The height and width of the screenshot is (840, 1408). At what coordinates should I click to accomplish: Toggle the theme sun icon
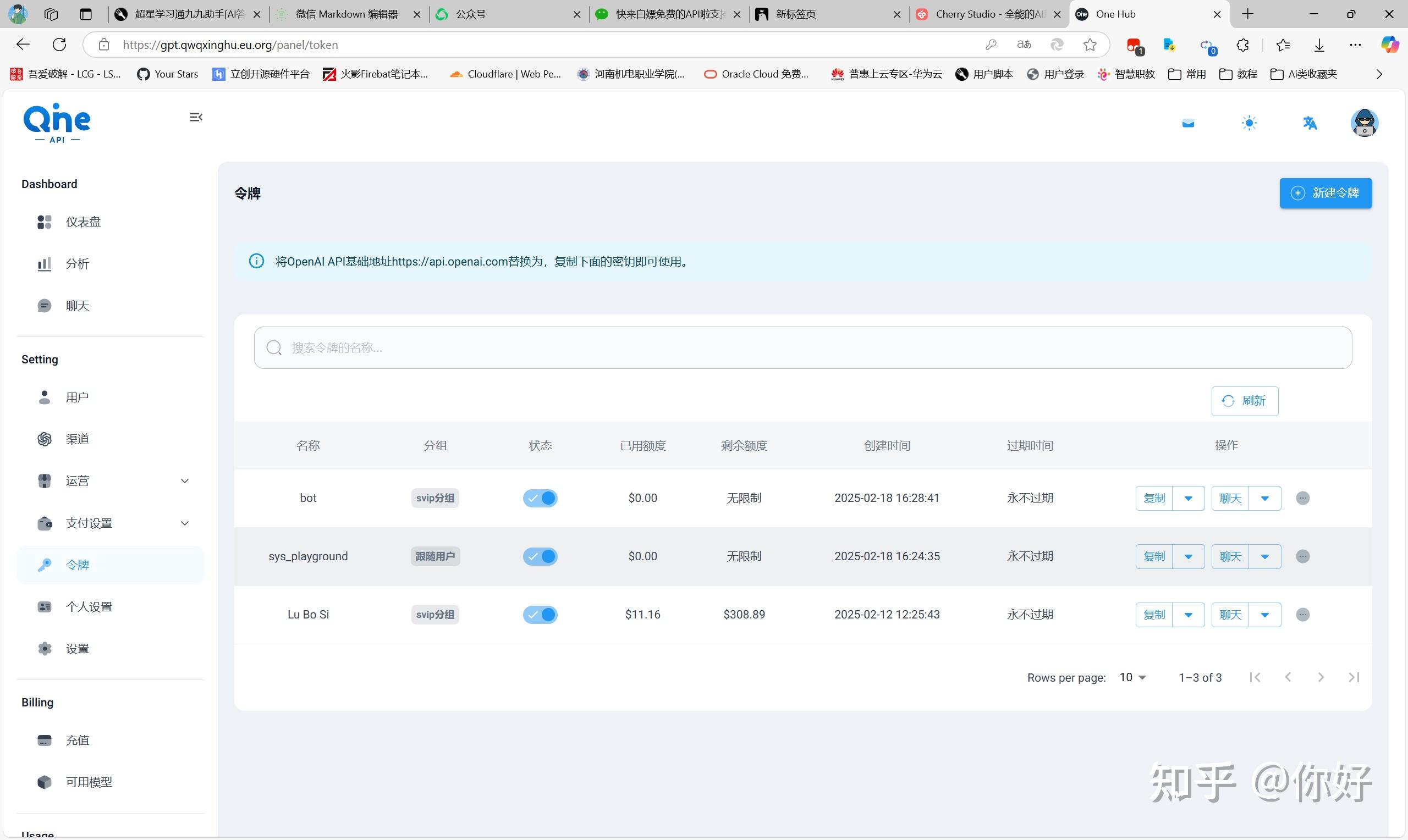pyautogui.click(x=1250, y=122)
